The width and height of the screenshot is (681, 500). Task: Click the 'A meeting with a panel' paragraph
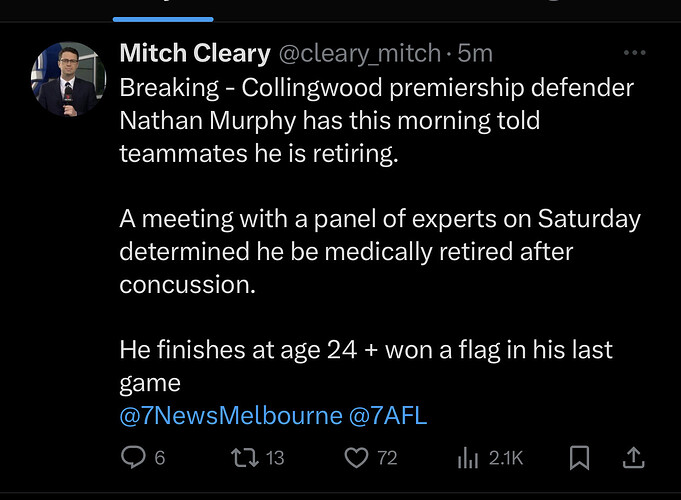380,252
